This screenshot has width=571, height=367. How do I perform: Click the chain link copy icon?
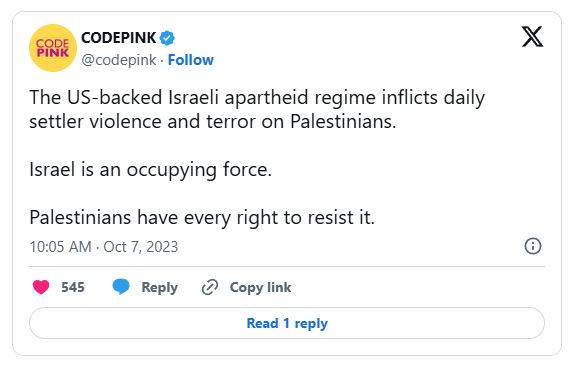click(210, 287)
